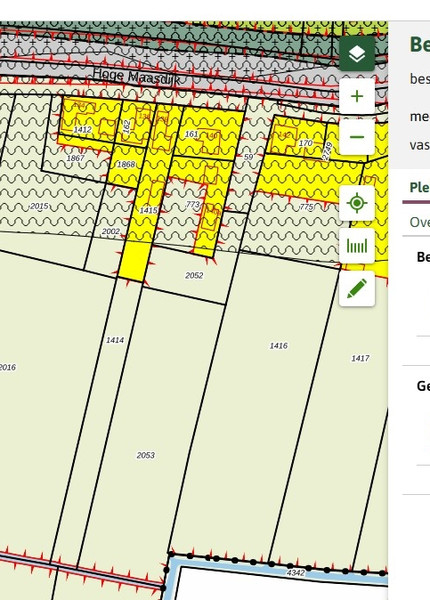Select parcel number 170
Screen dimensions: 430x600
pyautogui.click(x=305, y=143)
